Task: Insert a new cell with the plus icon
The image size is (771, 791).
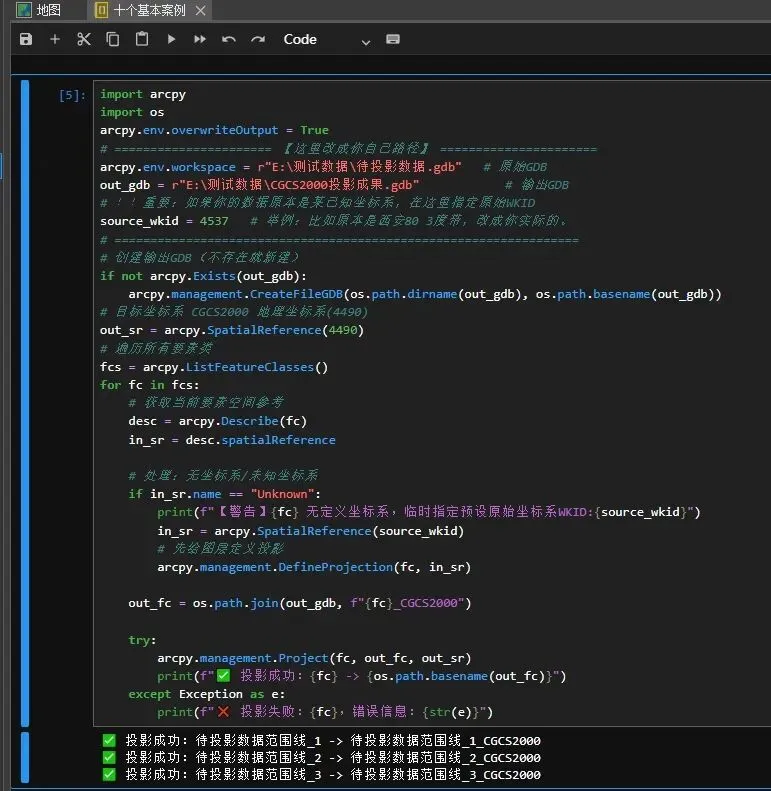Action: 55,39
